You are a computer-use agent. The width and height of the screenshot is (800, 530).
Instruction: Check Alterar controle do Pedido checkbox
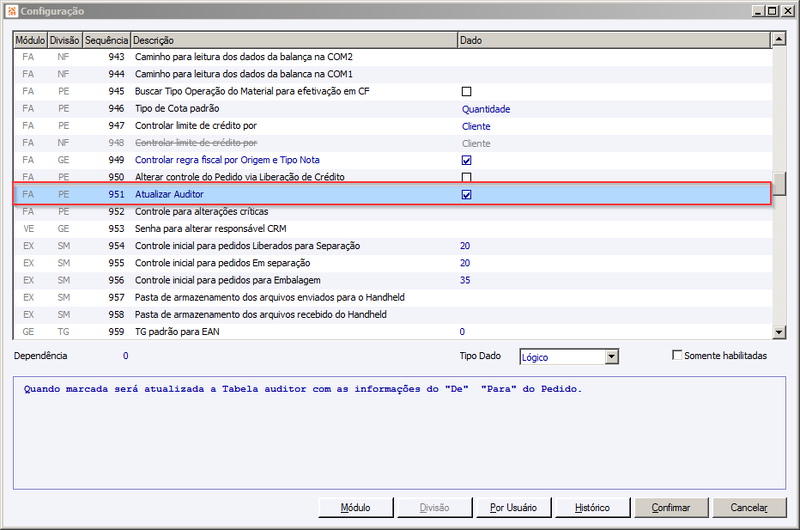pos(466,177)
